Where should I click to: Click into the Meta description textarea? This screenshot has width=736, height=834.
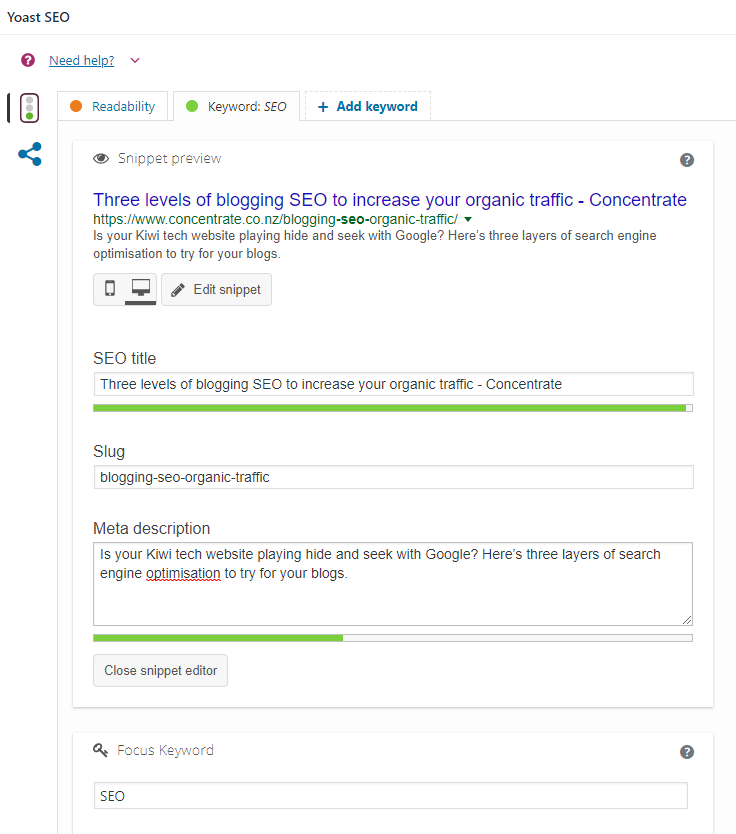point(393,584)
